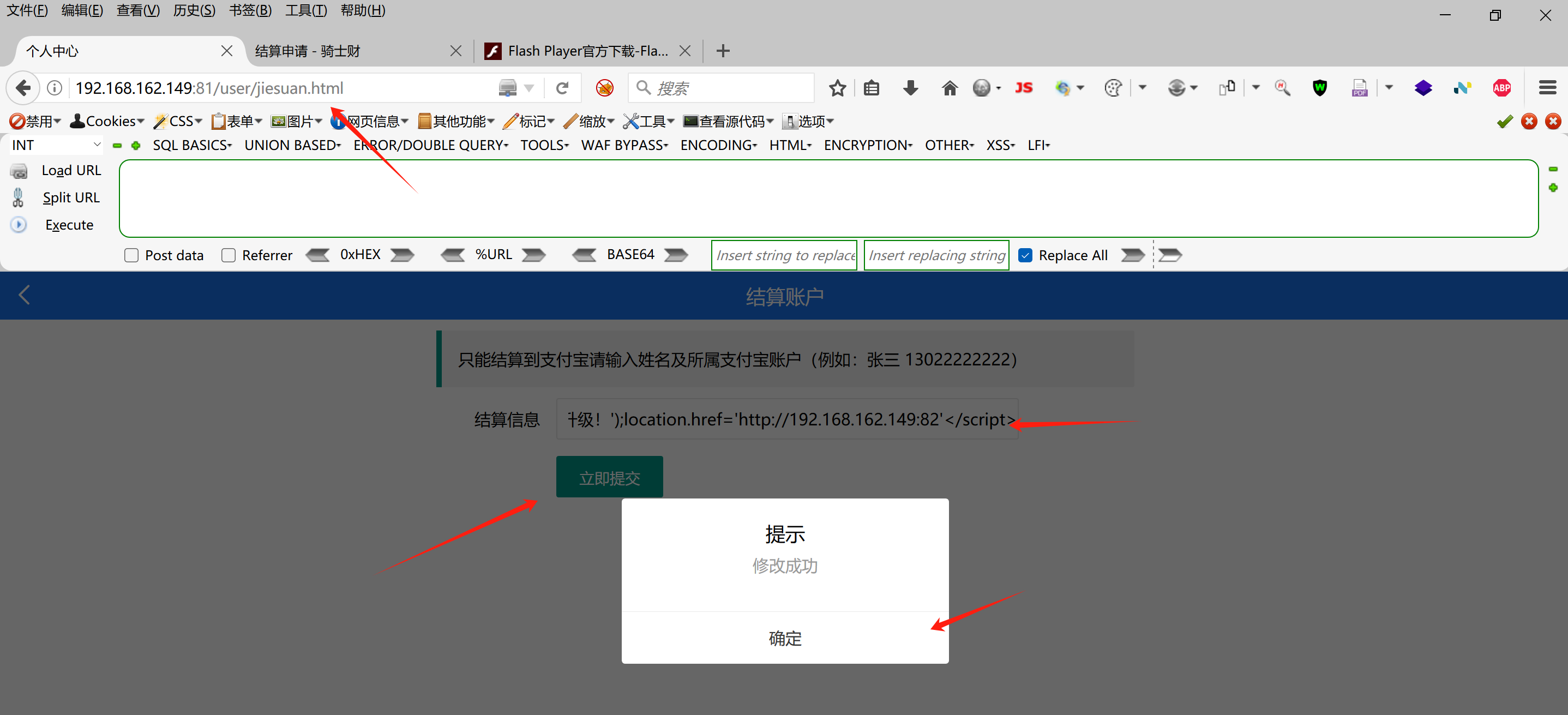Open the downloads arrow icon
The height and width of the screenshot is (715, 1568).
[x=910, y=88]
